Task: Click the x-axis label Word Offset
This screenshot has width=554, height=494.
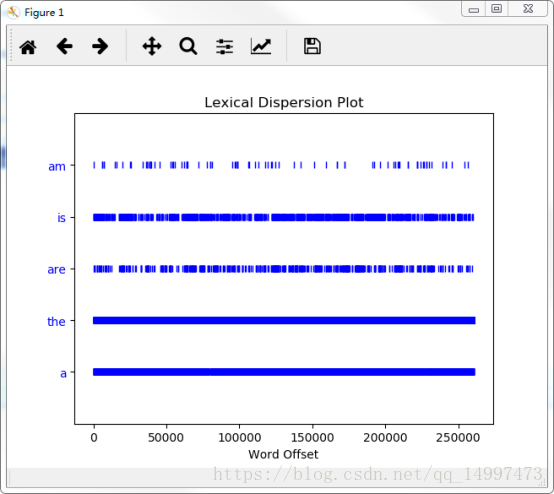Action: click(x=283, y=454)
